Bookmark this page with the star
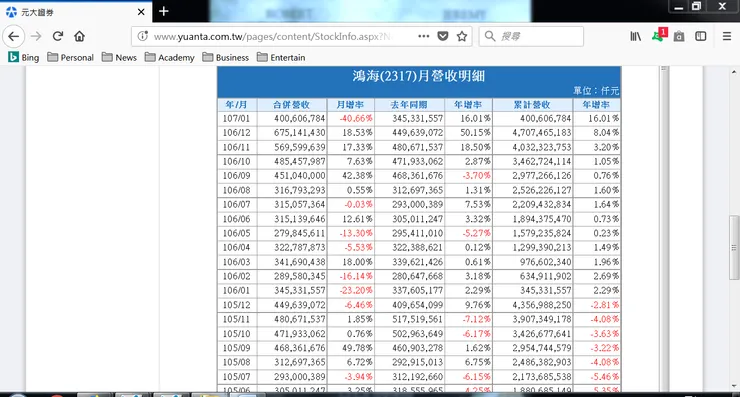 click(x=462, y=36)
